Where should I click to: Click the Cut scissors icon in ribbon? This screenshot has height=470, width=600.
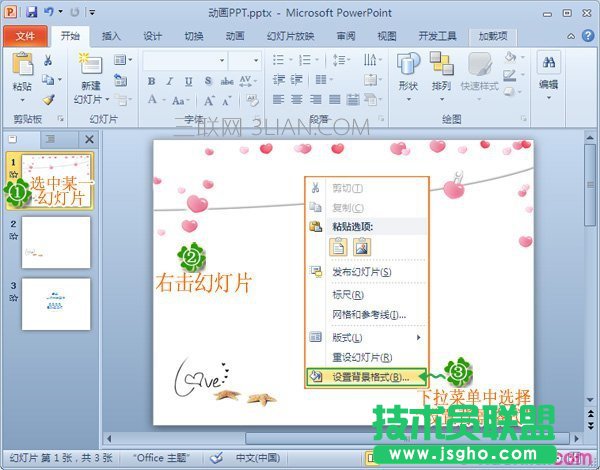coord(48,60)
